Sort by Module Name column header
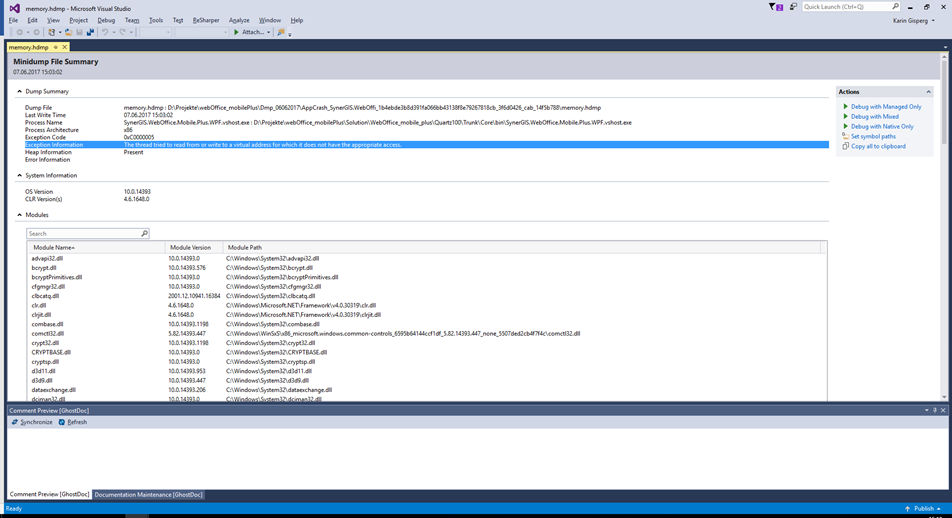Screen dimensions: 952x518 97,247
